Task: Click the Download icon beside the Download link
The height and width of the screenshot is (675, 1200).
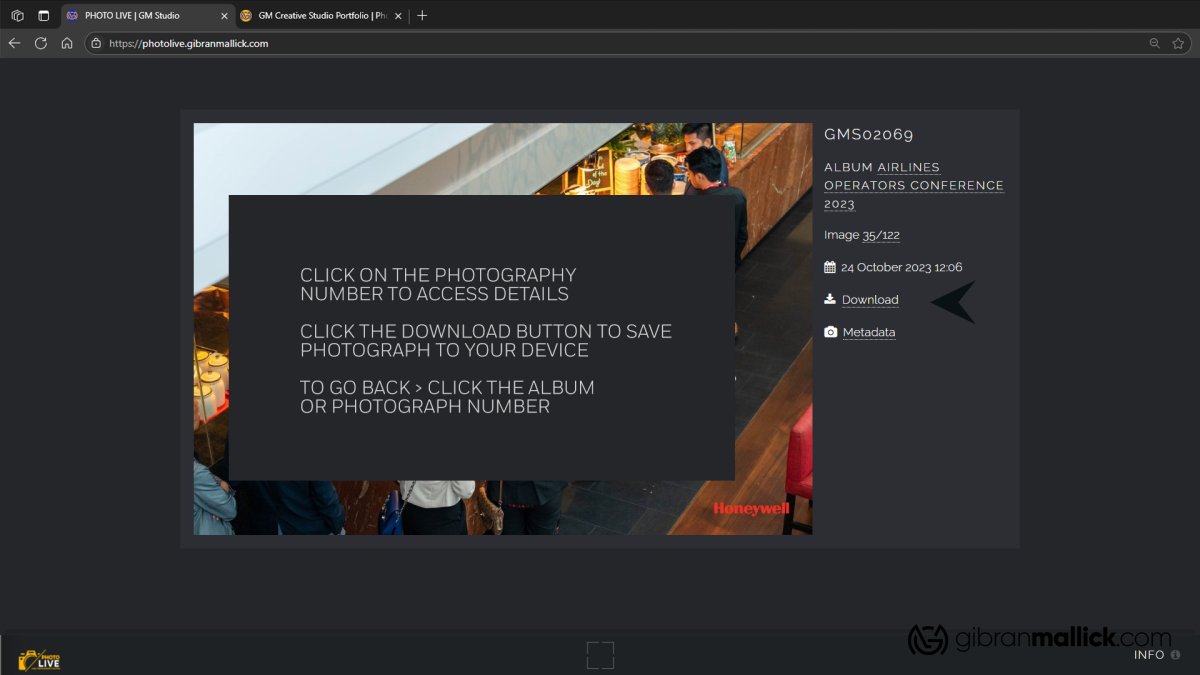Action: (x=830, y=299)
